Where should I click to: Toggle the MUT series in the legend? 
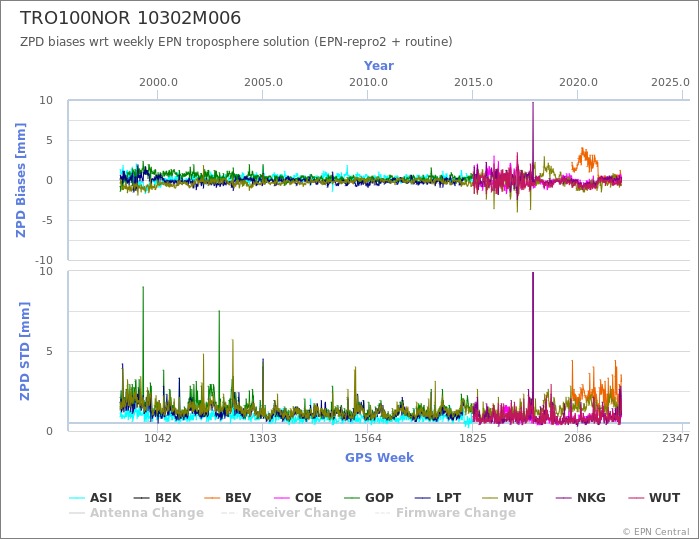tap(508, 498)
